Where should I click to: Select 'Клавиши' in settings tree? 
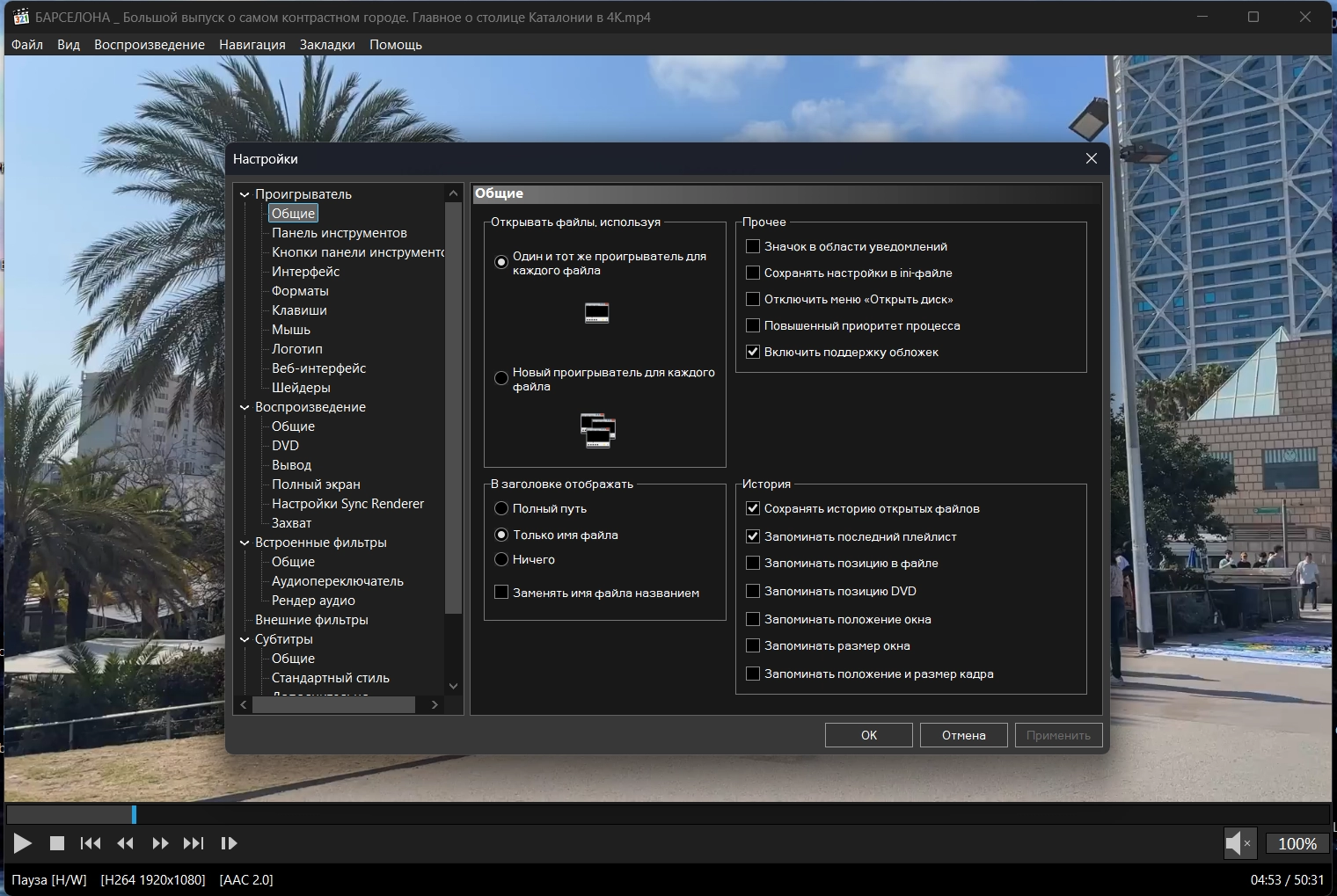click(299, 310)
